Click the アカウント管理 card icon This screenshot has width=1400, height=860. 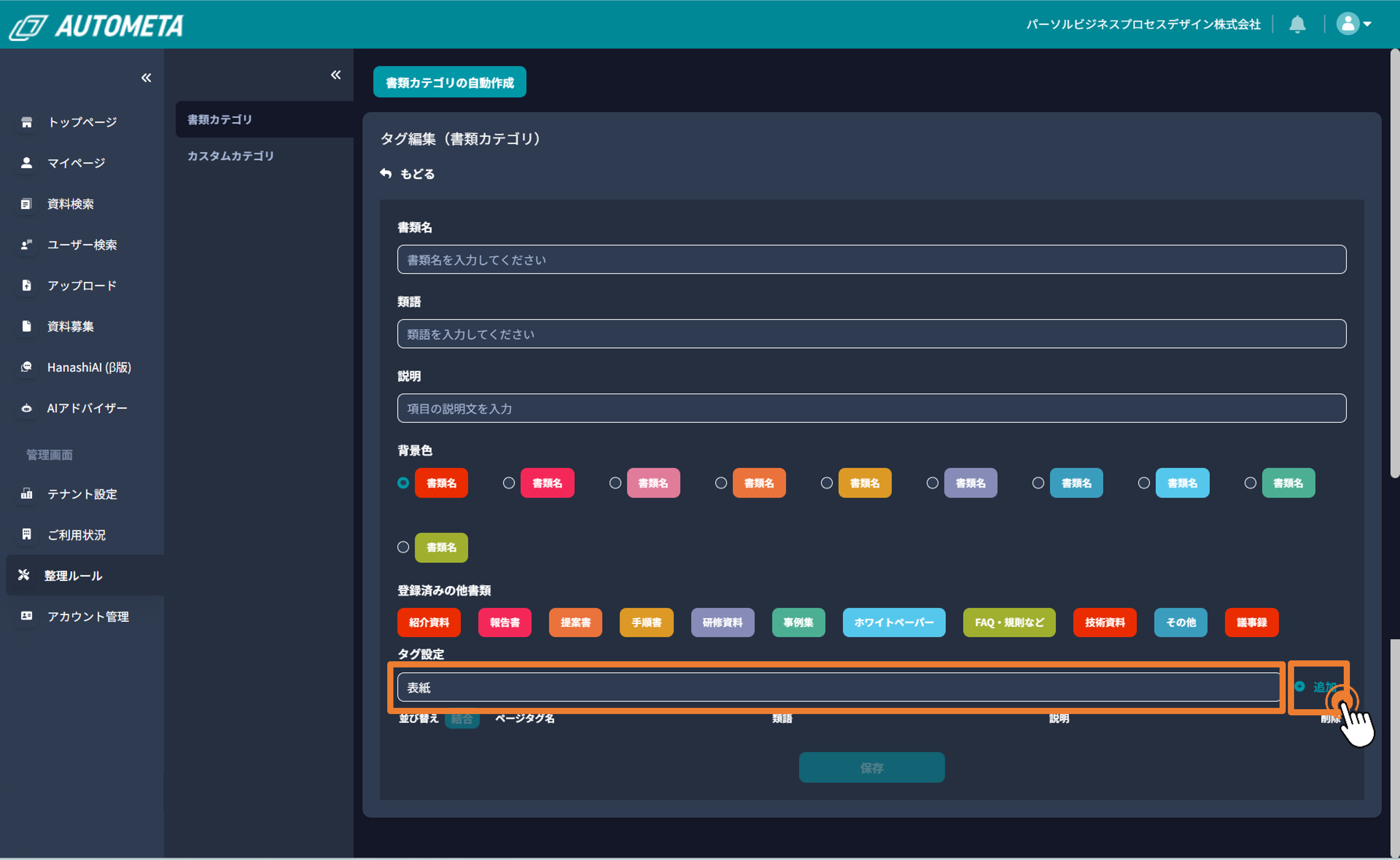coord(26,616)
